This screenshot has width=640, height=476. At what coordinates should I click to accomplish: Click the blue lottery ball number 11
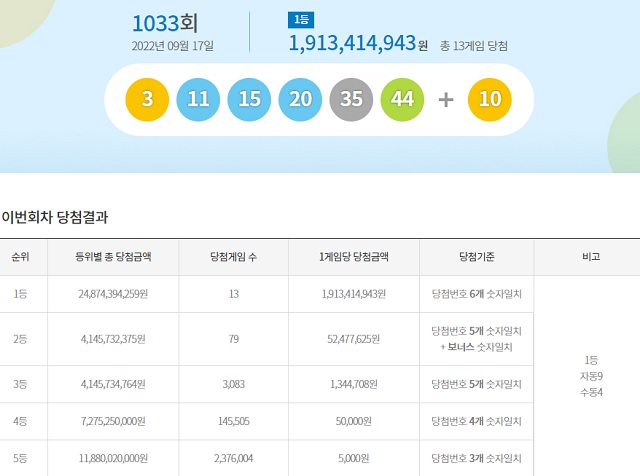tap(198, 100)
